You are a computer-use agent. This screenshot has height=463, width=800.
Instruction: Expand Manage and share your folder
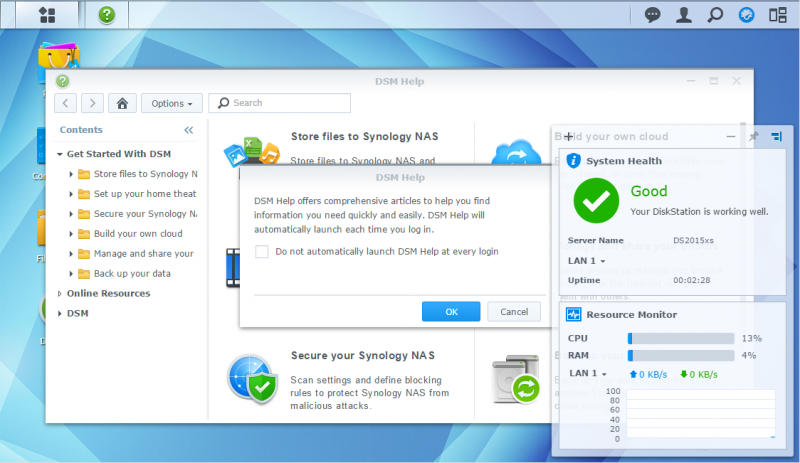click(71, 254)
